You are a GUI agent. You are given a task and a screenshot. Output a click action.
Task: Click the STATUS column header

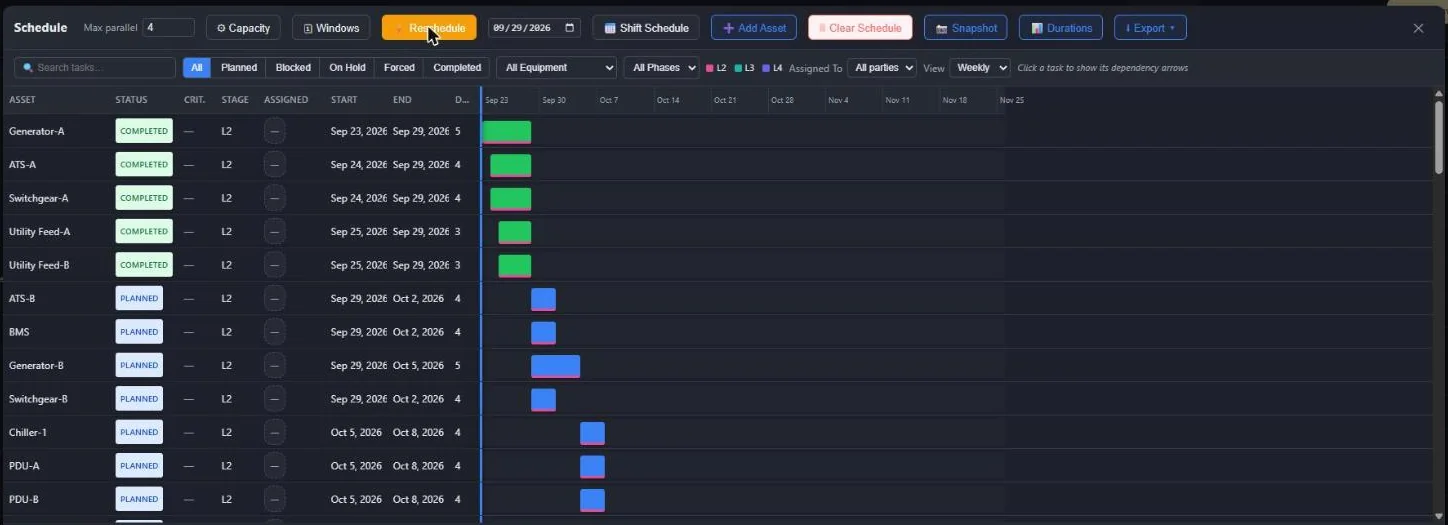(131, 100)
